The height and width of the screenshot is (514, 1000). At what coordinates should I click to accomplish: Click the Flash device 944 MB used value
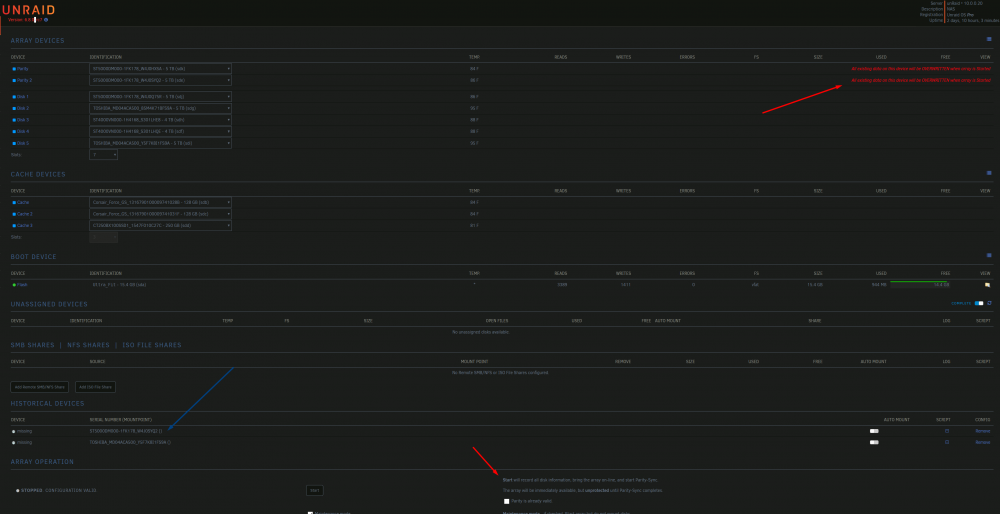[879, 284]
